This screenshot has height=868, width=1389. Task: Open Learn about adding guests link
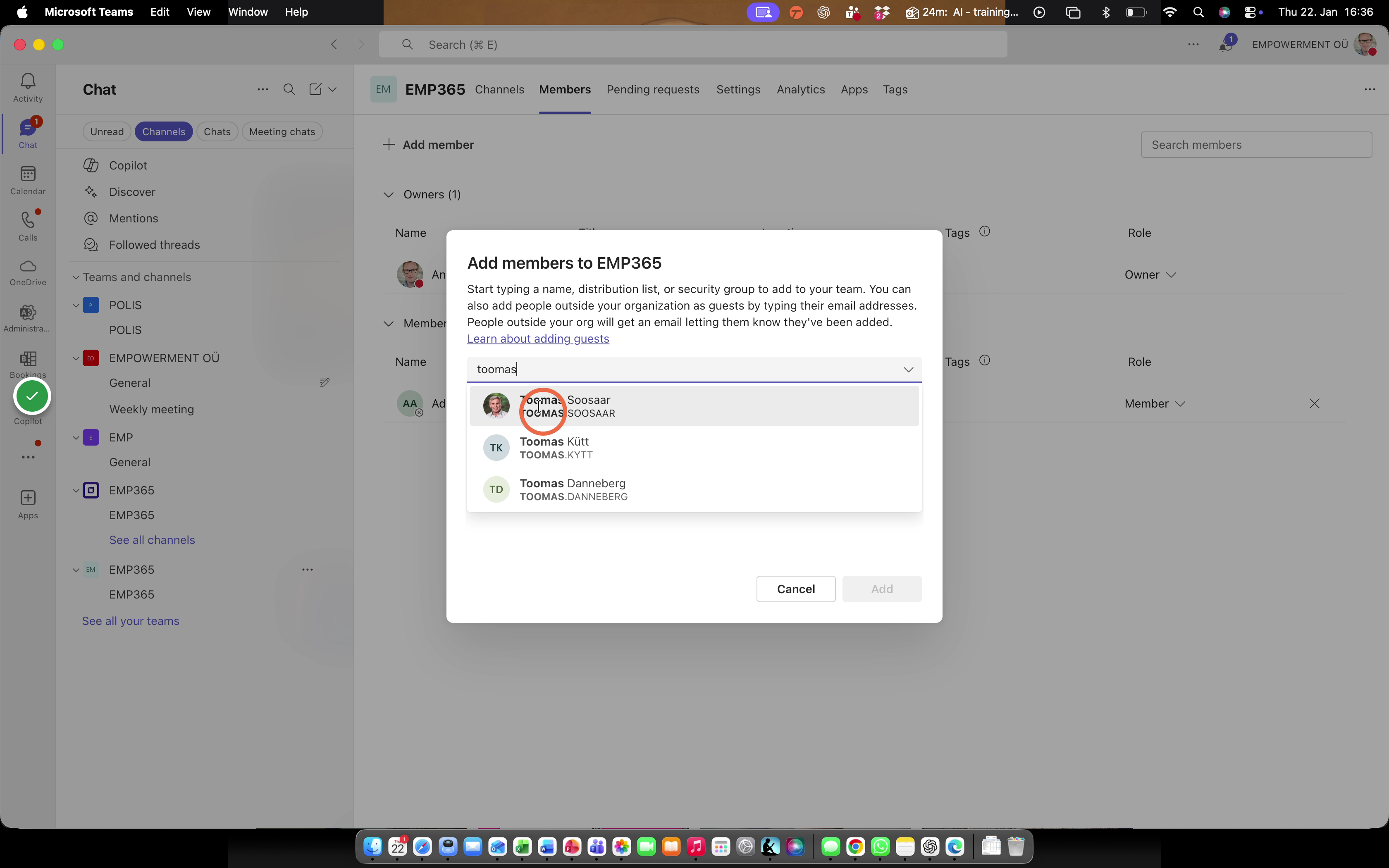tap(538, 339)
